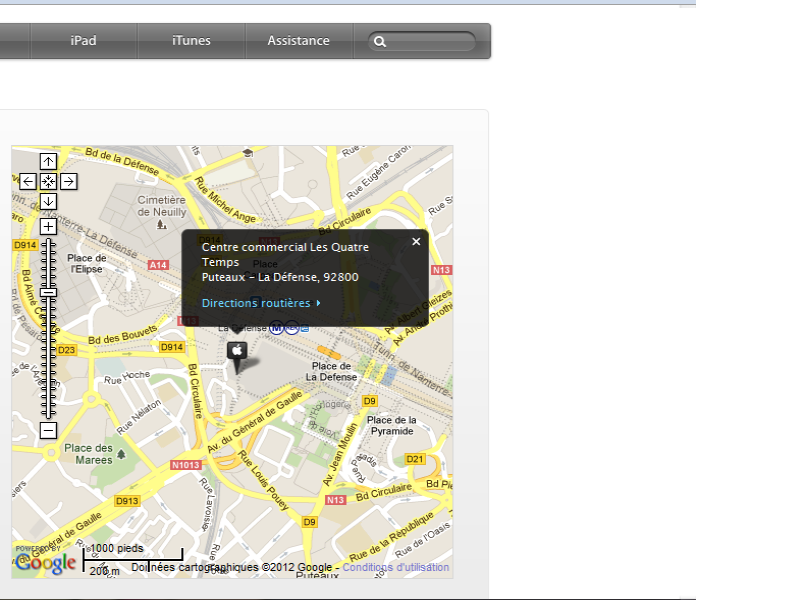Screen dimensions: 800x600
Task: Open Conditions d'utilisation link
Action: pos(395,567)
